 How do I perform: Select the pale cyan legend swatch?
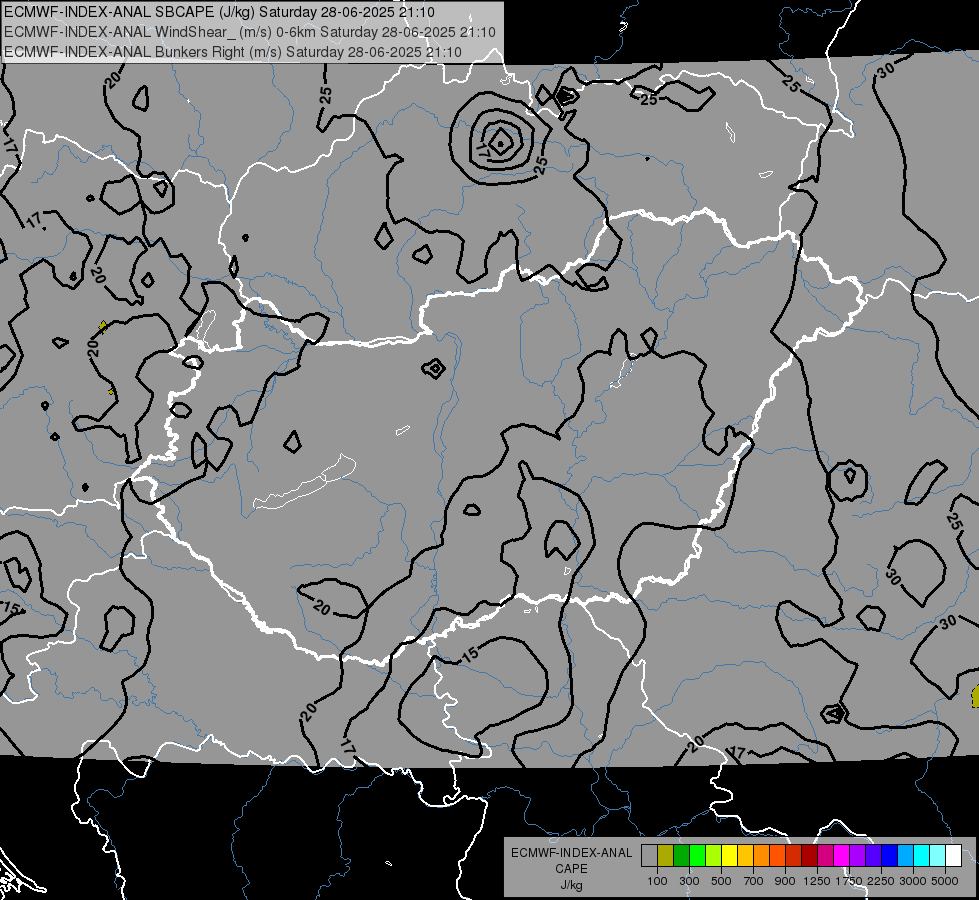(x=938, y=855)
